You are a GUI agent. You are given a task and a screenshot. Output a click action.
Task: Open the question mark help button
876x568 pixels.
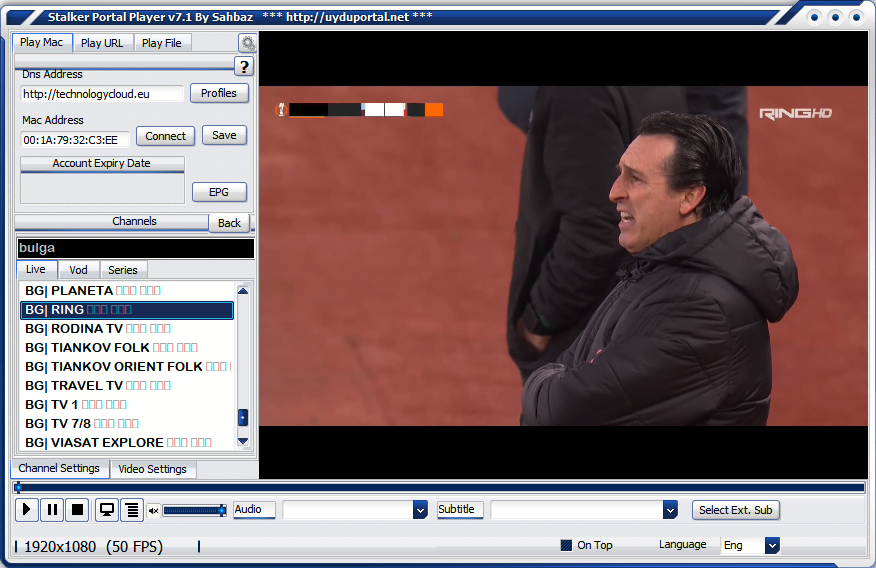(244, 66)
